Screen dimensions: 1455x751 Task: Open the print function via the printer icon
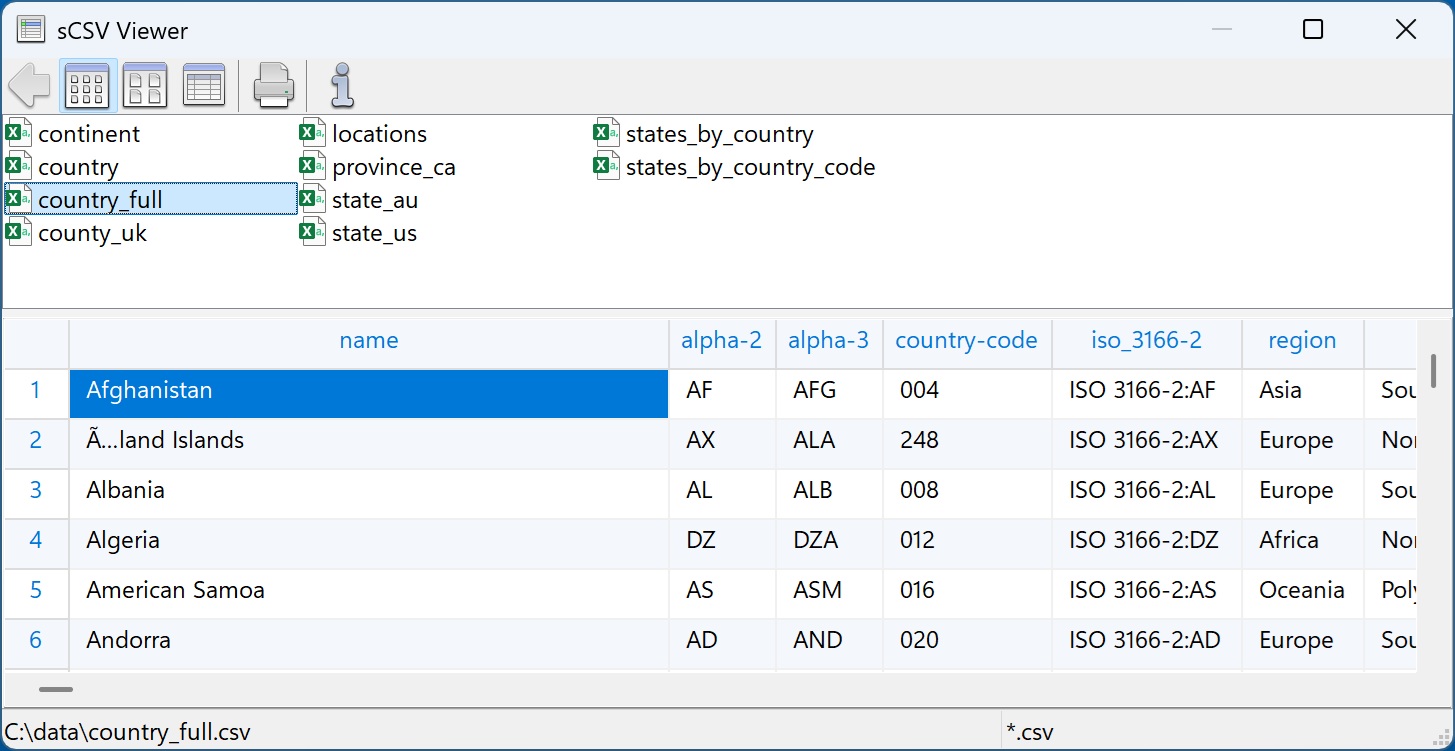tap(273, 85)
